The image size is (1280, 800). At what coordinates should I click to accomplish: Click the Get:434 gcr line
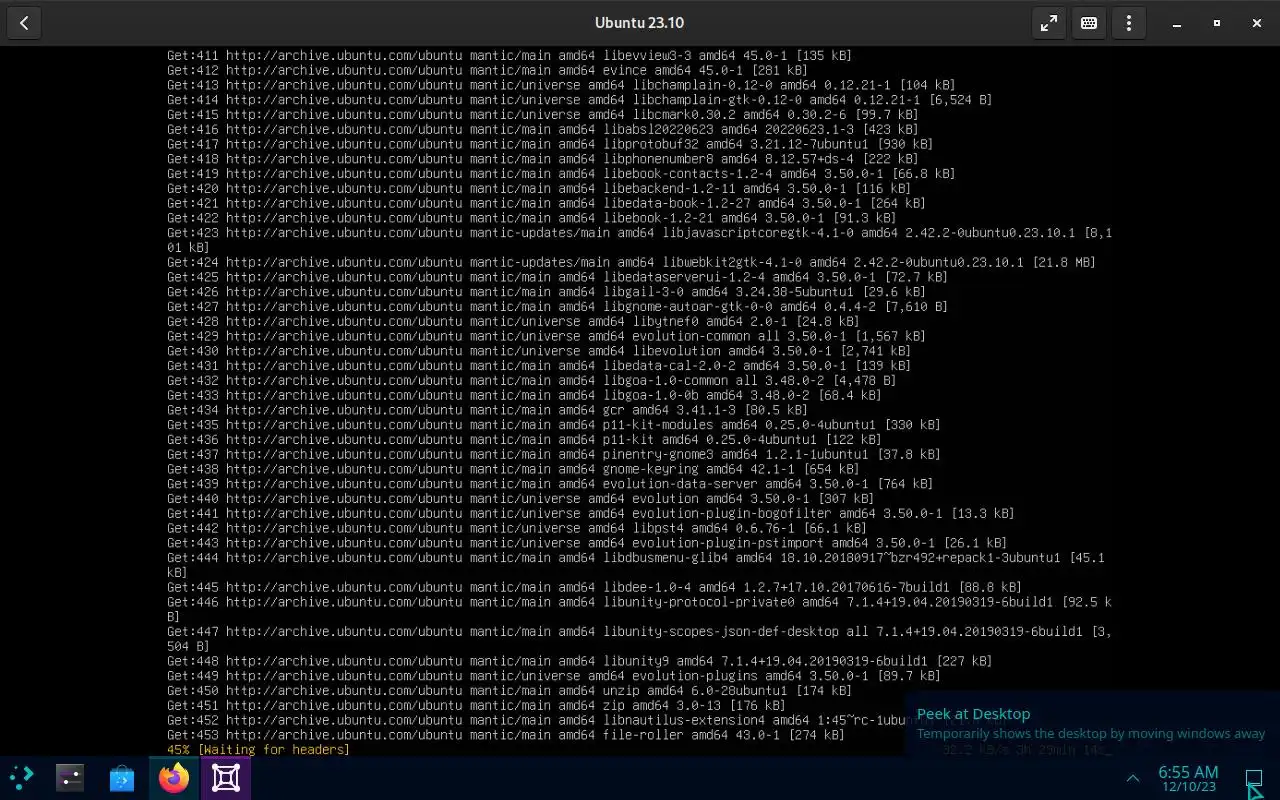coord(488,410)
